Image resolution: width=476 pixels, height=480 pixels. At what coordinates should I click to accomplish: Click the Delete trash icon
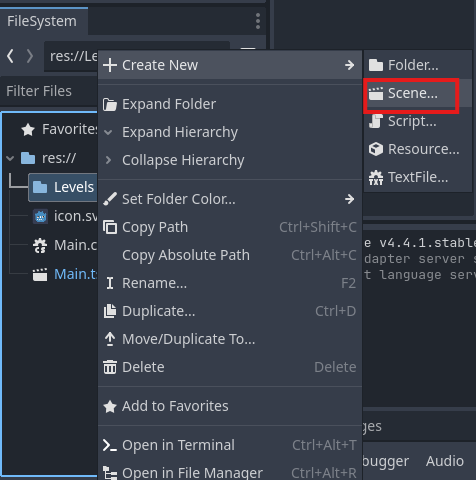point(110,367)
